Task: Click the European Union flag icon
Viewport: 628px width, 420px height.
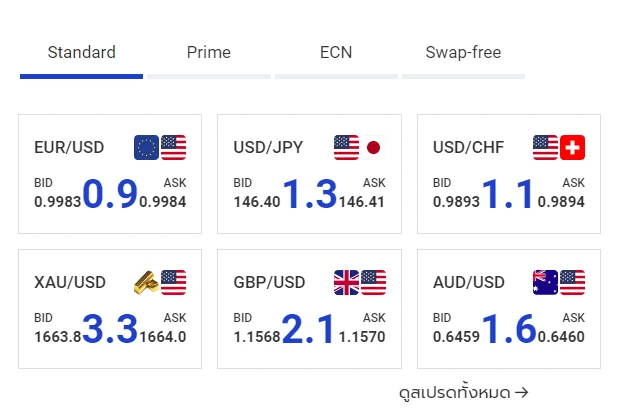Action: 146,147
